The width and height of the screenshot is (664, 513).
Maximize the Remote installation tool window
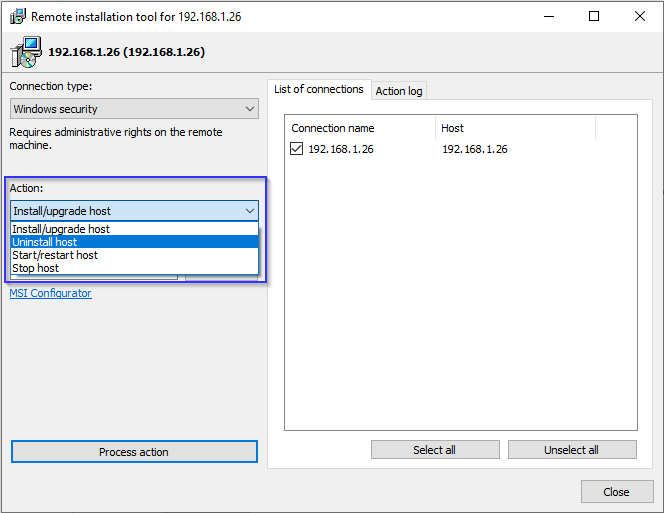(x=594, y=17)
